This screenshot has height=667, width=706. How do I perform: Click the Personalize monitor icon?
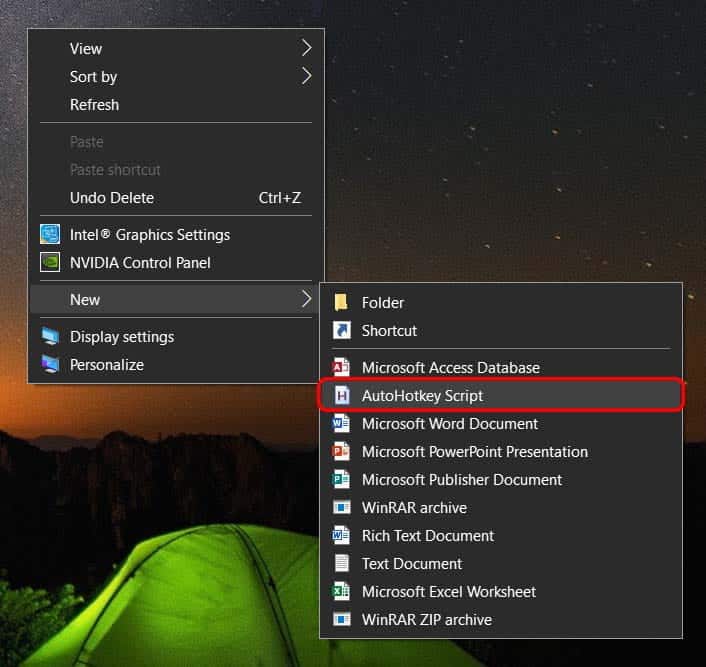(x=50, y=364)
